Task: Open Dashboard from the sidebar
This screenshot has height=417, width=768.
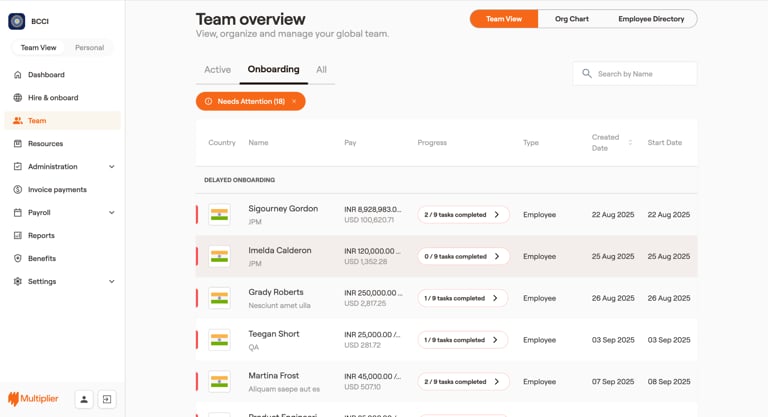Action: [x=46, y=74]
